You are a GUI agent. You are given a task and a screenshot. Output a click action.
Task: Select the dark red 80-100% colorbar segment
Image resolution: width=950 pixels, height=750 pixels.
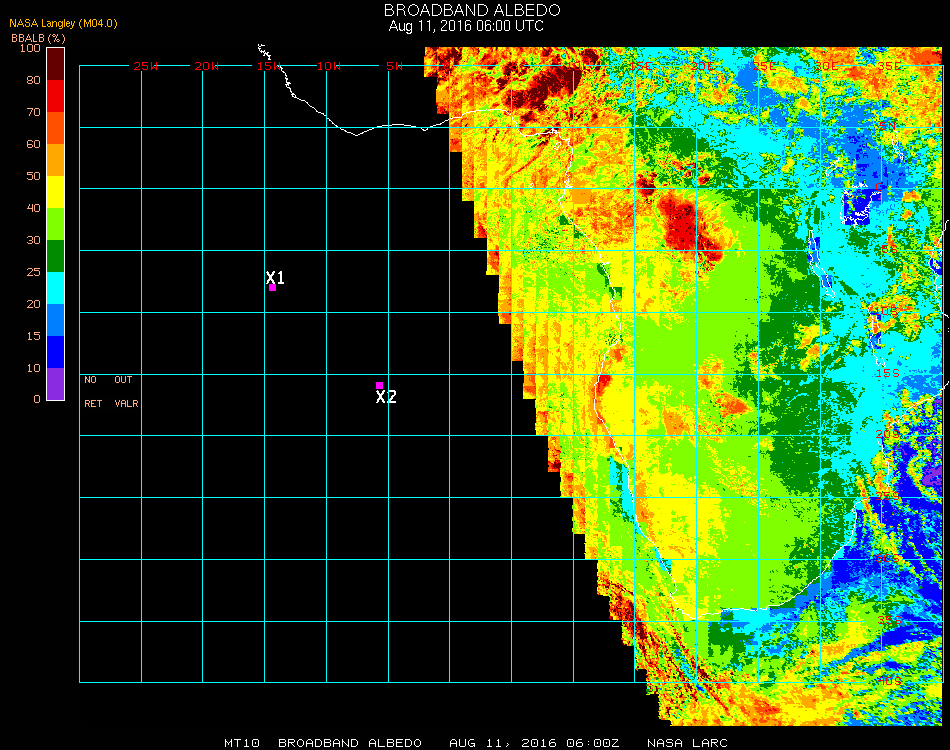[56, 63]
